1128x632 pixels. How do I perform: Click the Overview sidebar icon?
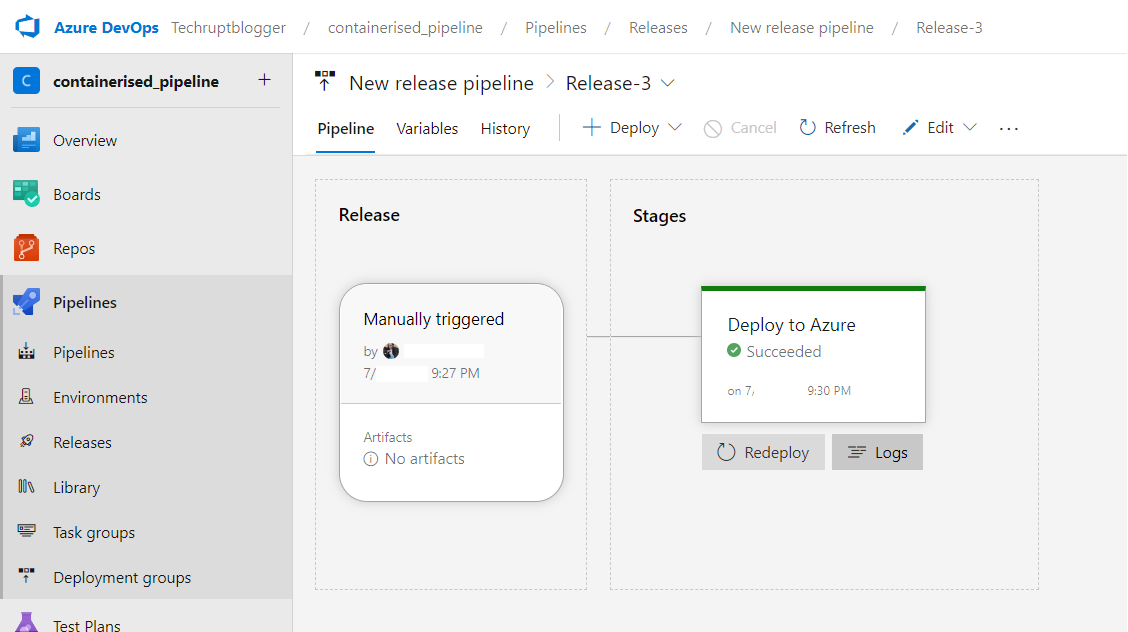coord(26,140)
